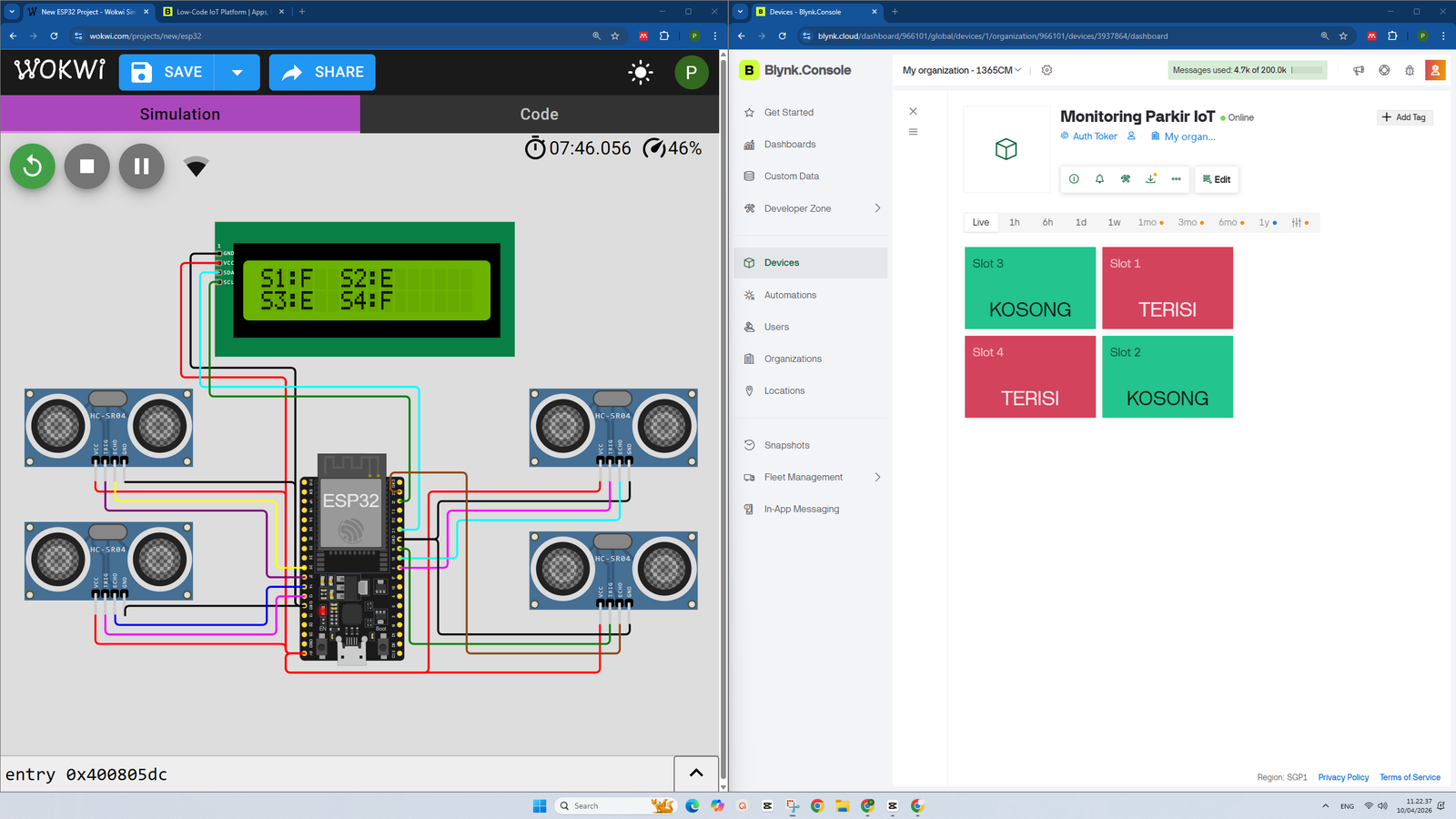Select the Simulation tab
This screenshot has width=1456, height=819.
180,114
